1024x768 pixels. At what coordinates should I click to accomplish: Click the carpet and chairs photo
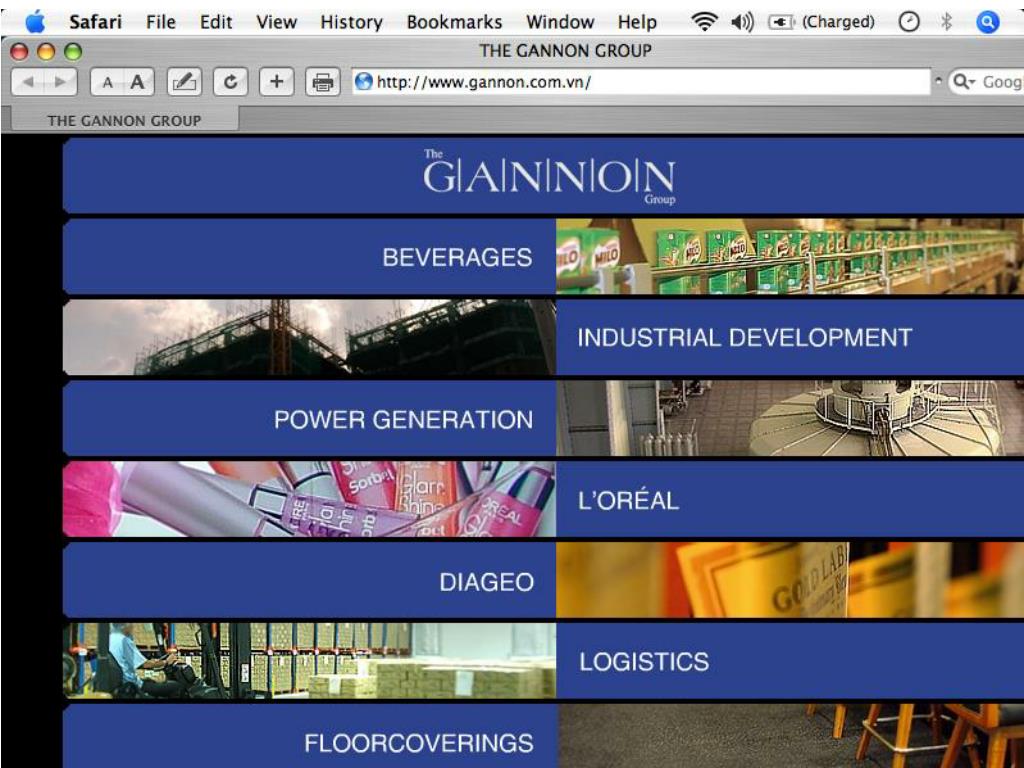pos(790,737)
